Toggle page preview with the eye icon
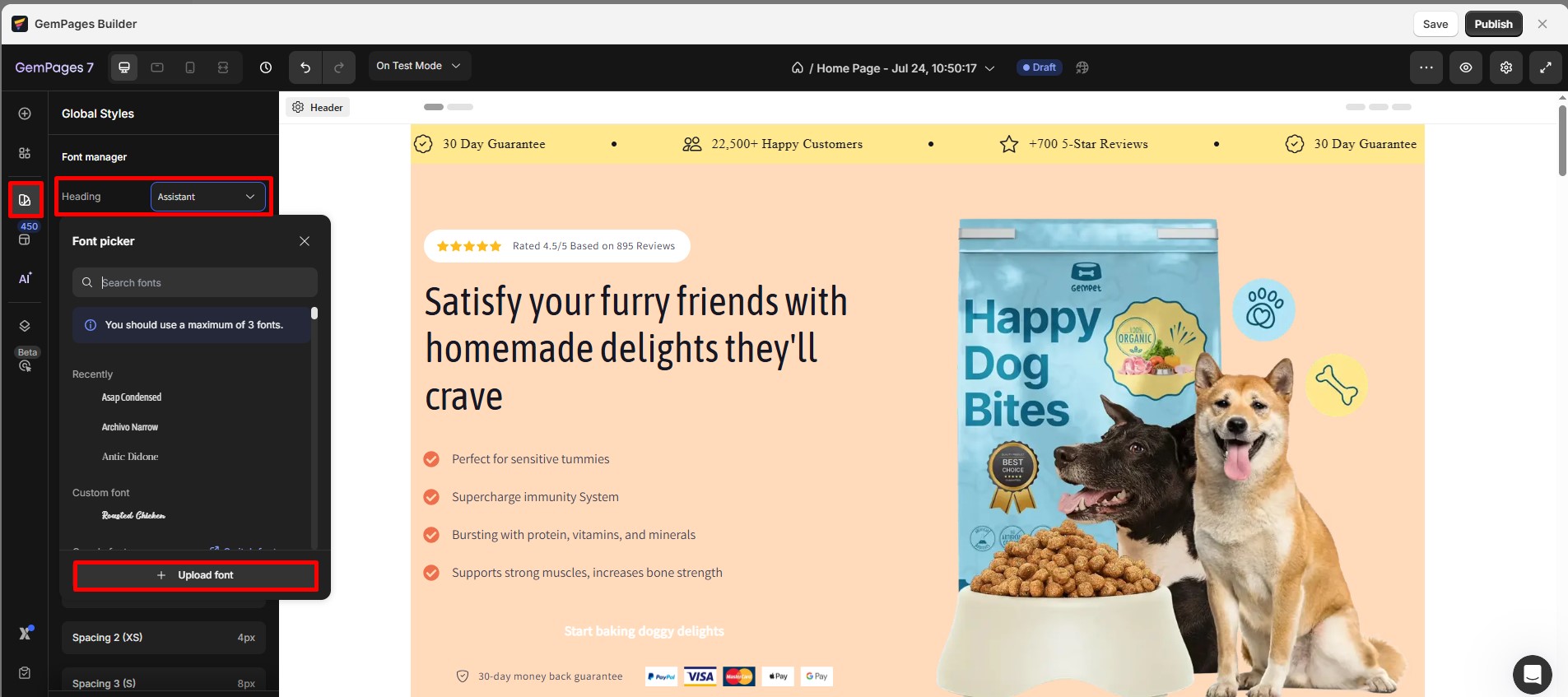1568x697 pixels. (x=1466, y=67)
